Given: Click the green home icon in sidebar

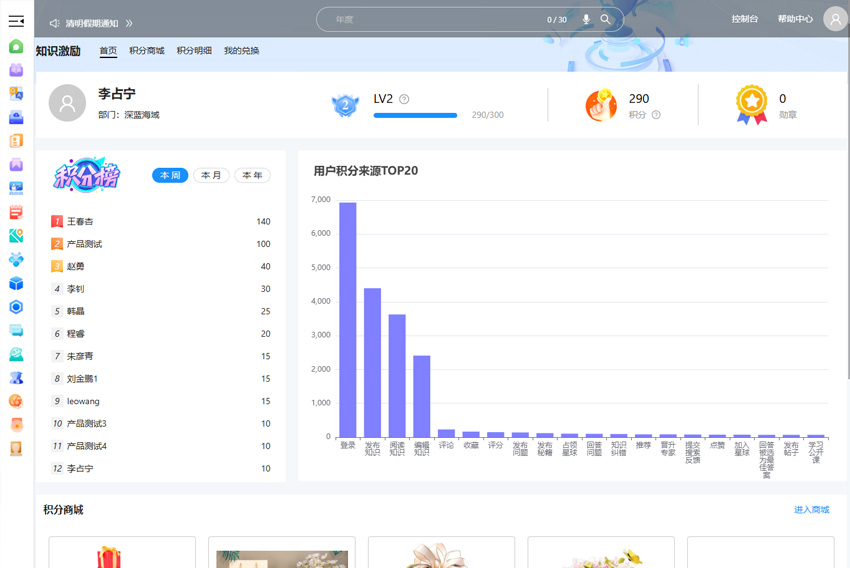Looking at the screenshot, I should click(16, 46).
